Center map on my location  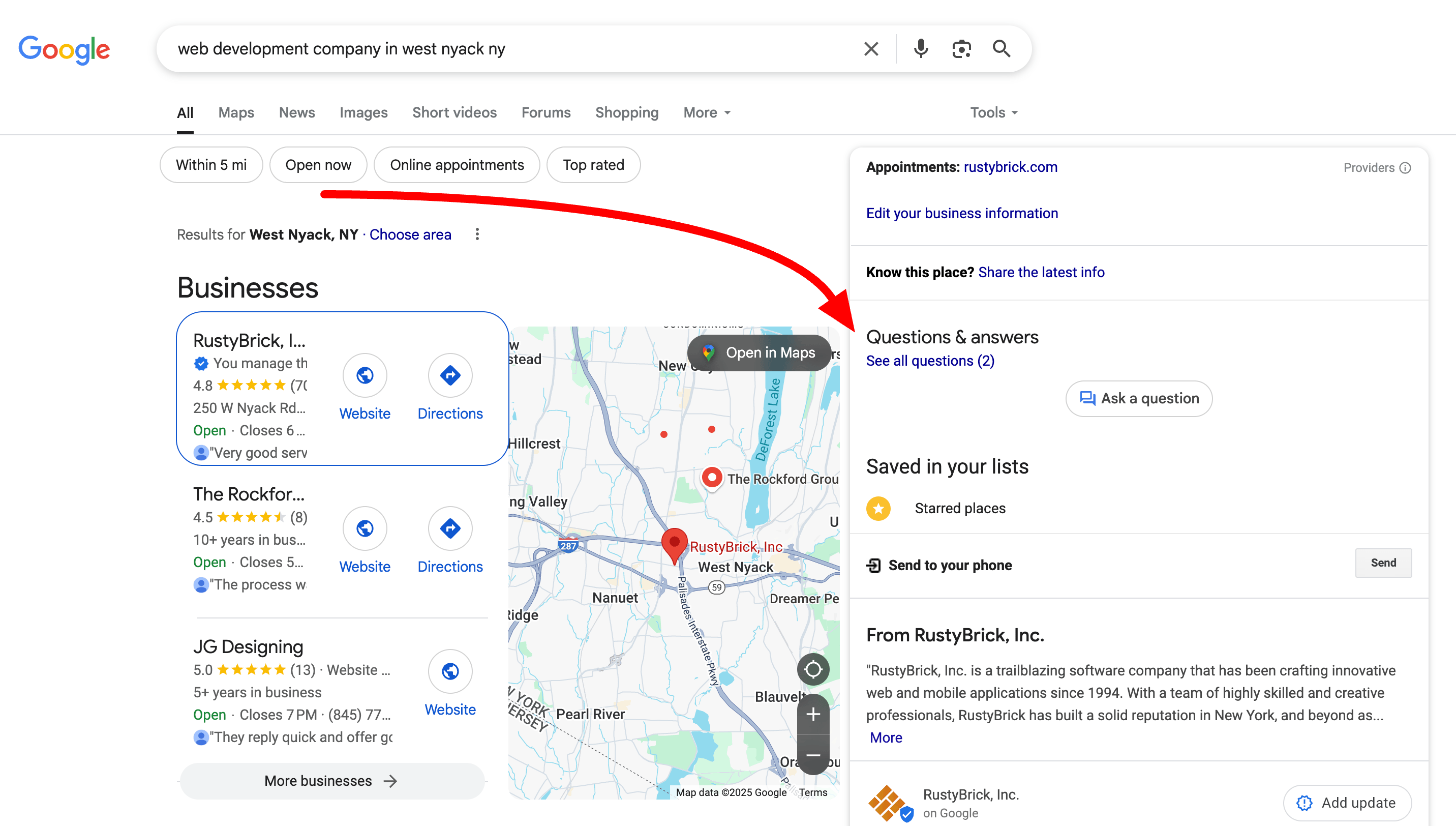coord(813,669)
